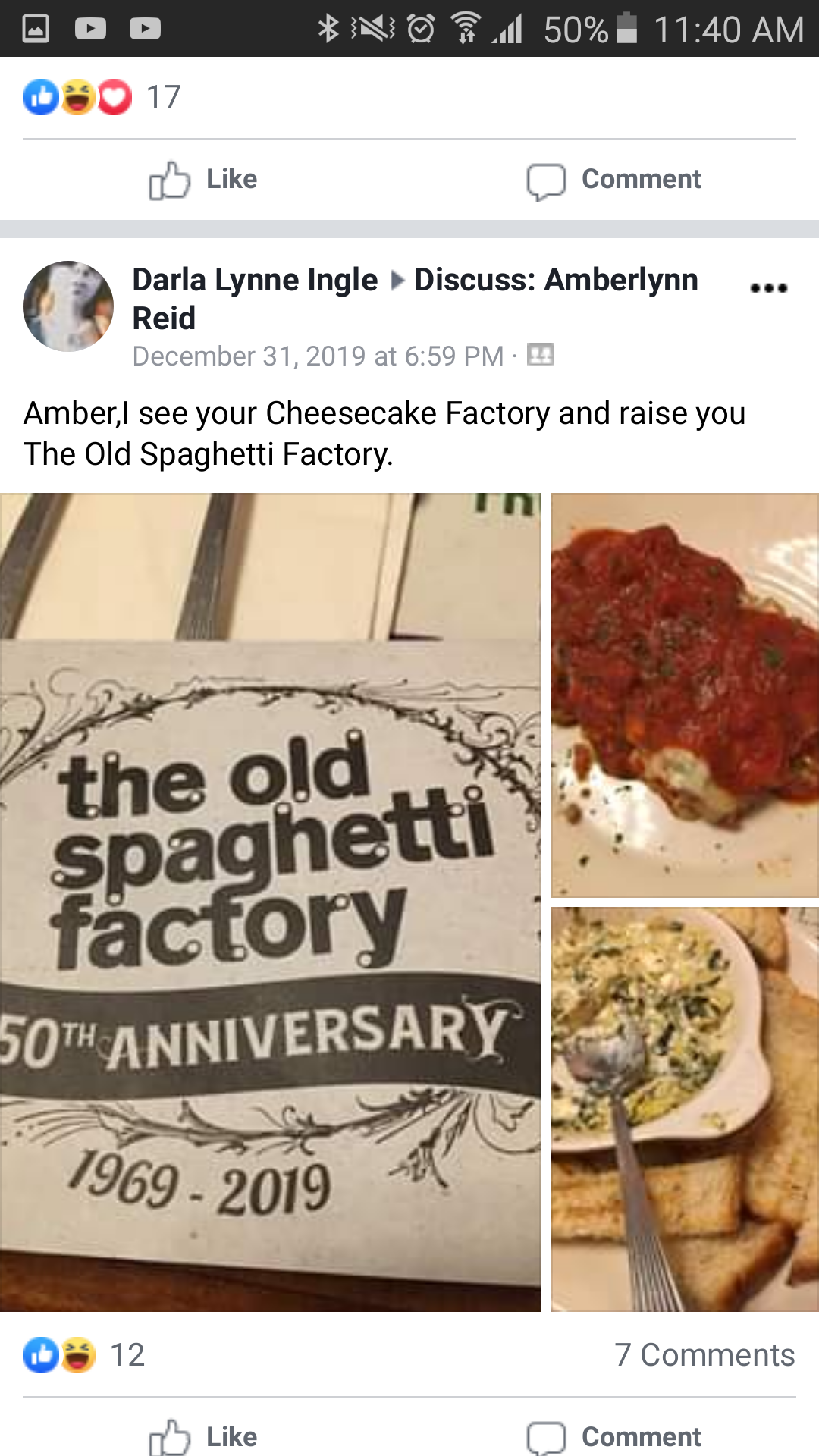The image size is (819, 1456).
Task: Tap the first YouTube notification icon
Action: coord(90,29)
